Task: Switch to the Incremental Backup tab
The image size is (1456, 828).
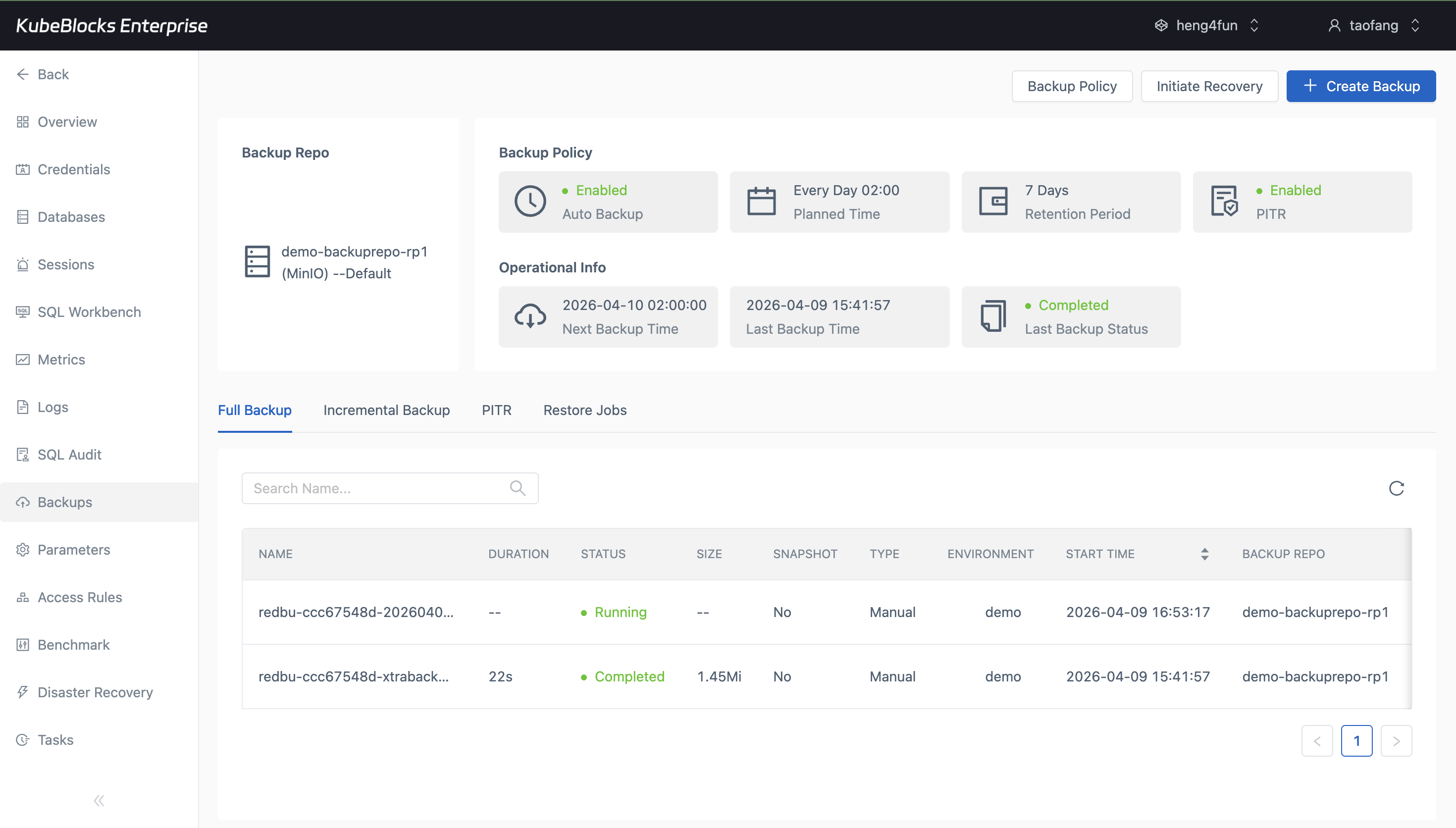Action: pos(386,410)
